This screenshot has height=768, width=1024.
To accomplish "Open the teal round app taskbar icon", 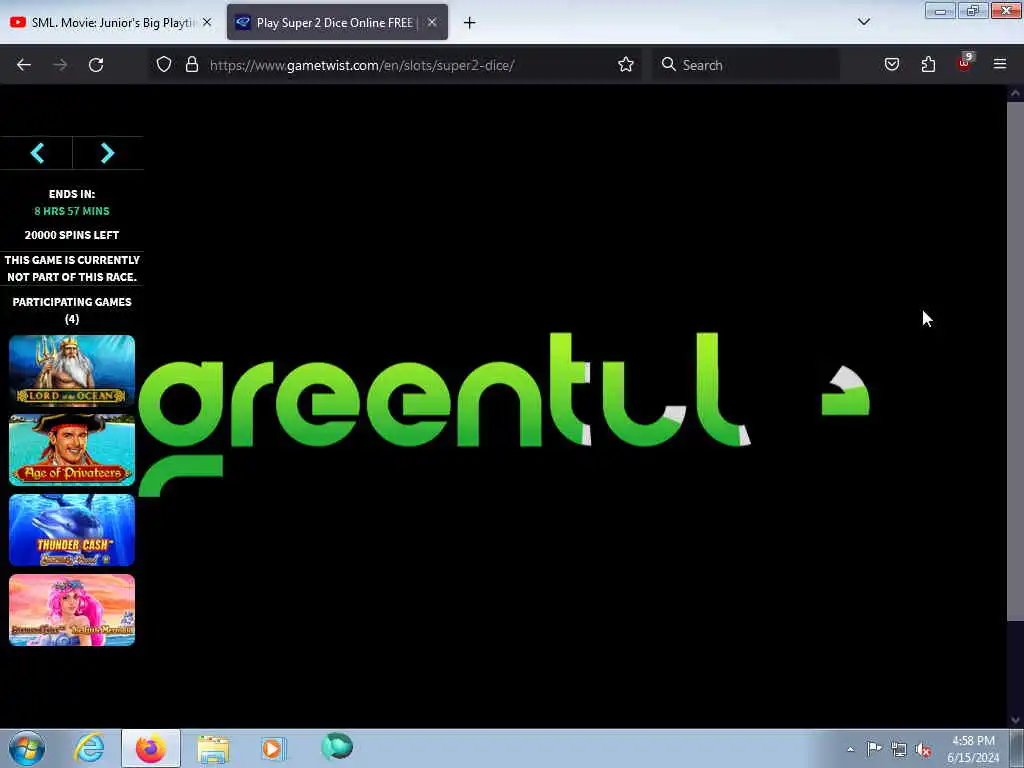I will pyautogui.click(x=337, y=746).
